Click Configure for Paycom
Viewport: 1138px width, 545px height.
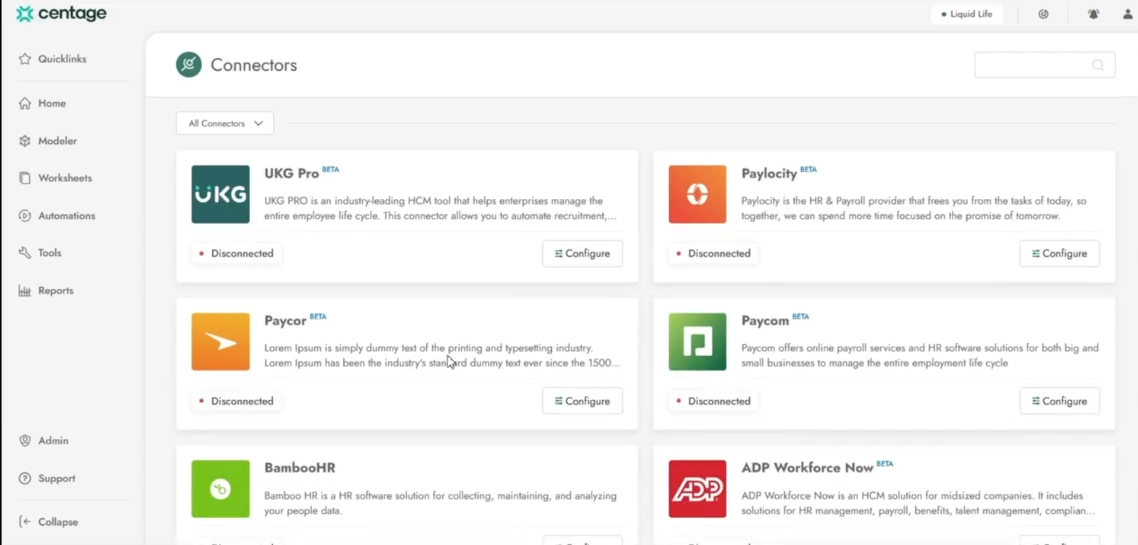click(1059, 401)
